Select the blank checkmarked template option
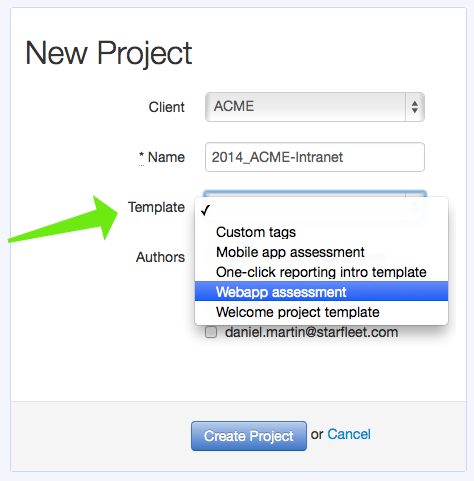474x481 pixels. (321, 210)
